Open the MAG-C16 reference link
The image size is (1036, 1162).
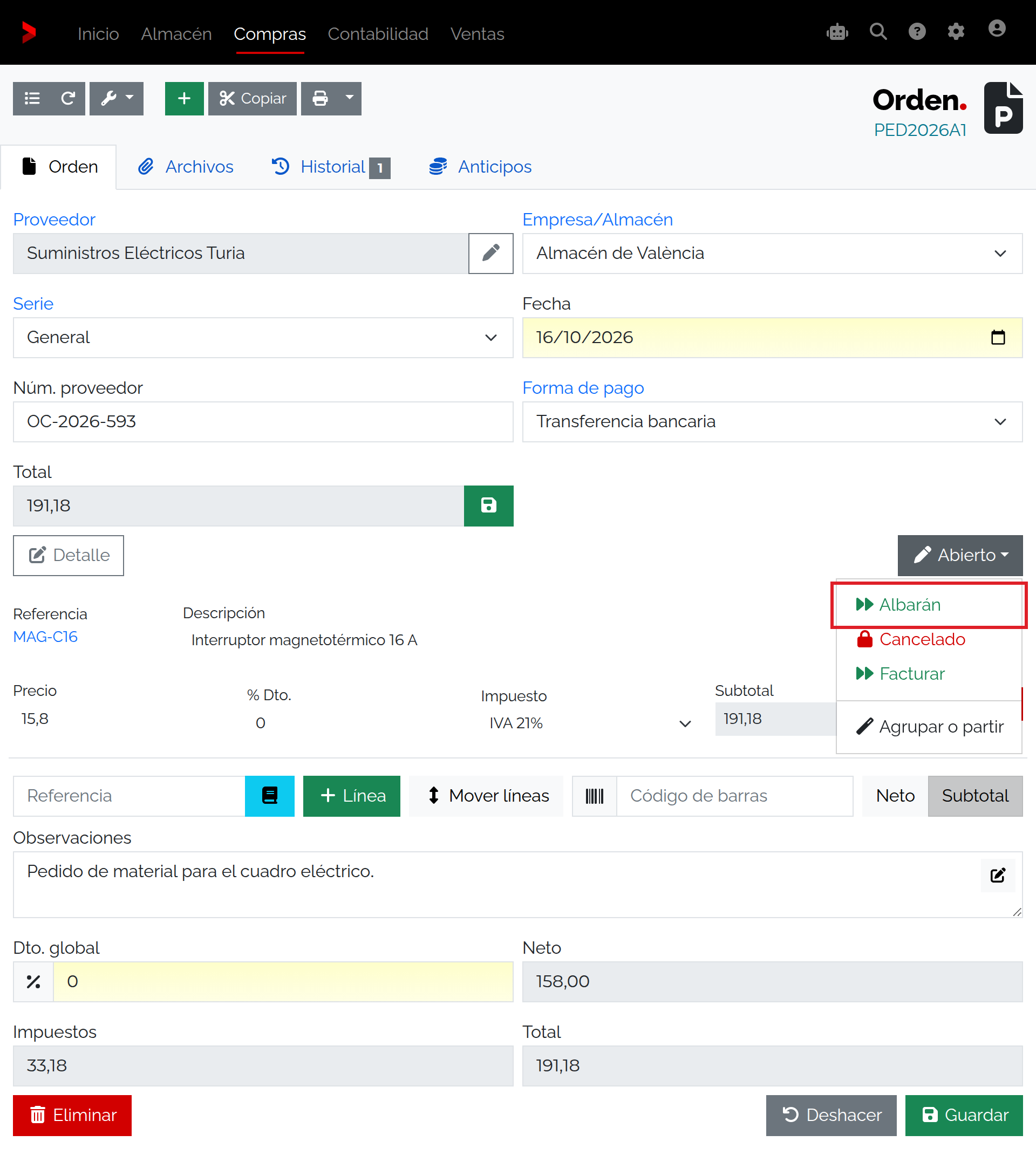point(45,637)
